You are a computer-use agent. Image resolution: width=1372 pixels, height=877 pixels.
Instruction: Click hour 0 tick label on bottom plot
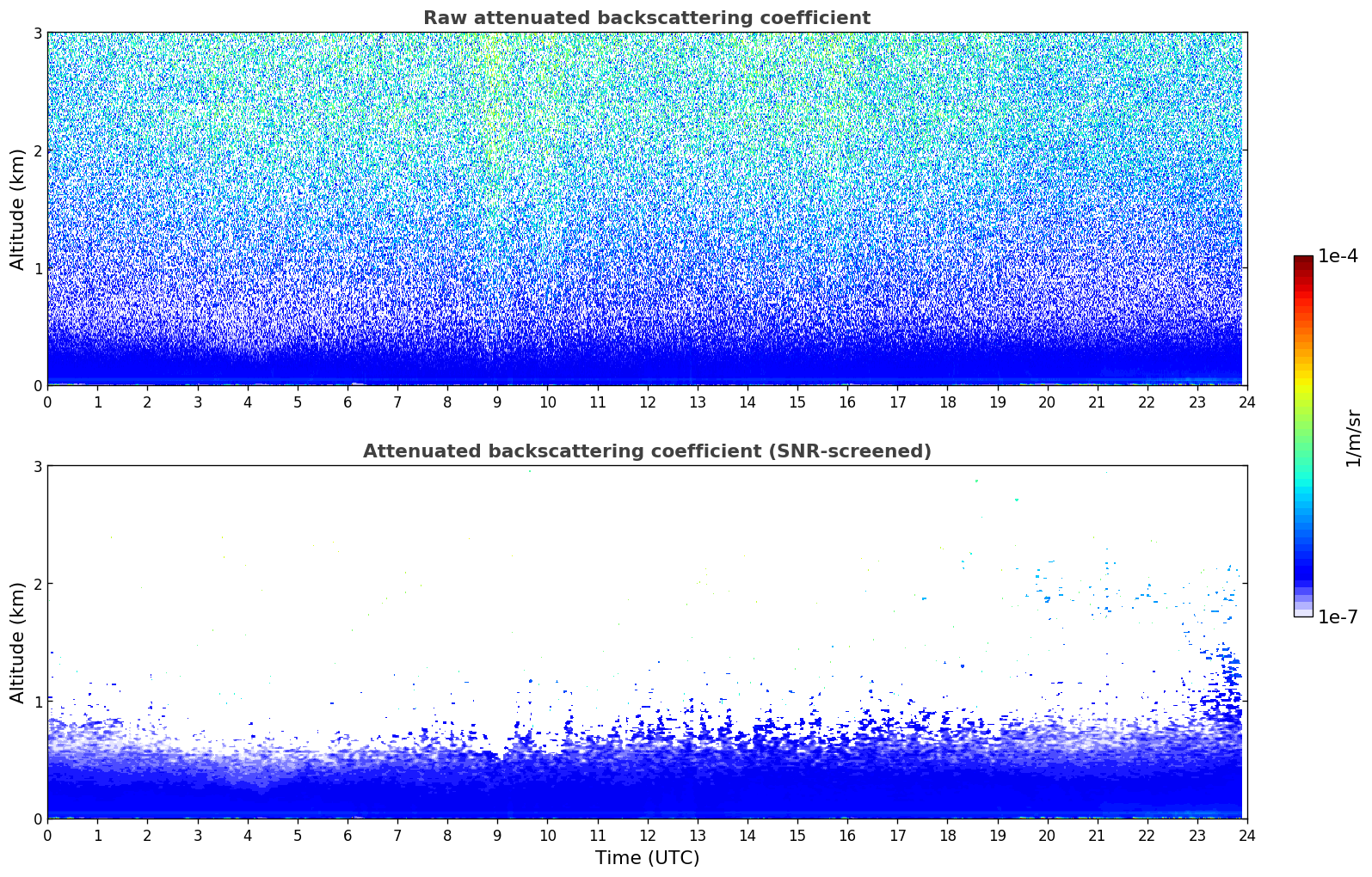(47, 836)
